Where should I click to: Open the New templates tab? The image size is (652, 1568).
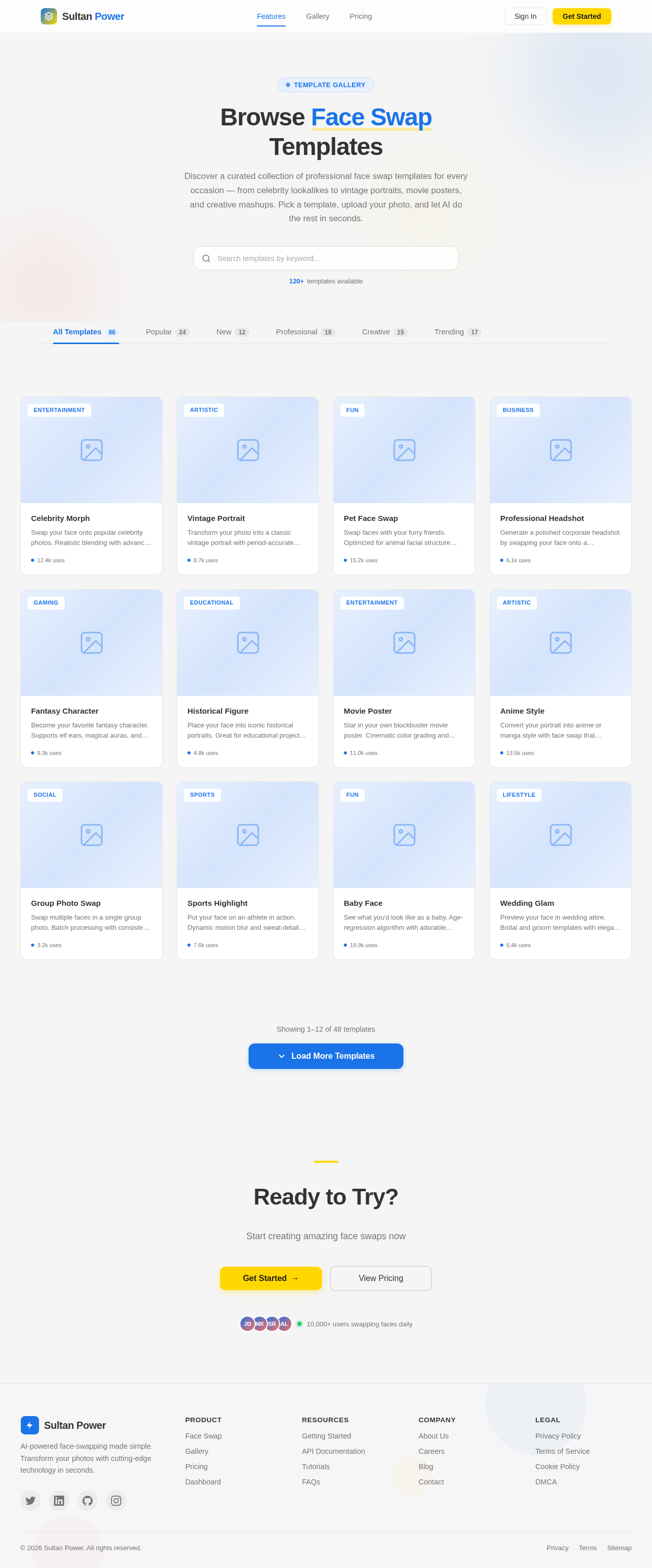click(x=233, y=332)
